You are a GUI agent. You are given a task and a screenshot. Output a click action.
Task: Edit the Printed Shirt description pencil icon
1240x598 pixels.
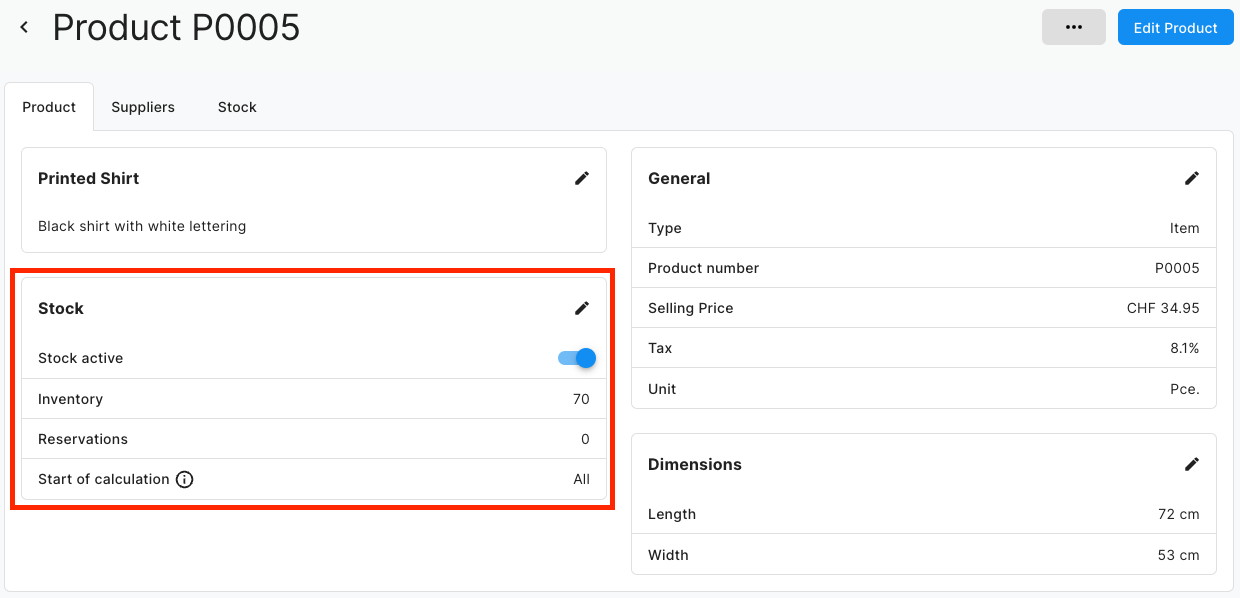pyautogui.click(x=582, y=178)
